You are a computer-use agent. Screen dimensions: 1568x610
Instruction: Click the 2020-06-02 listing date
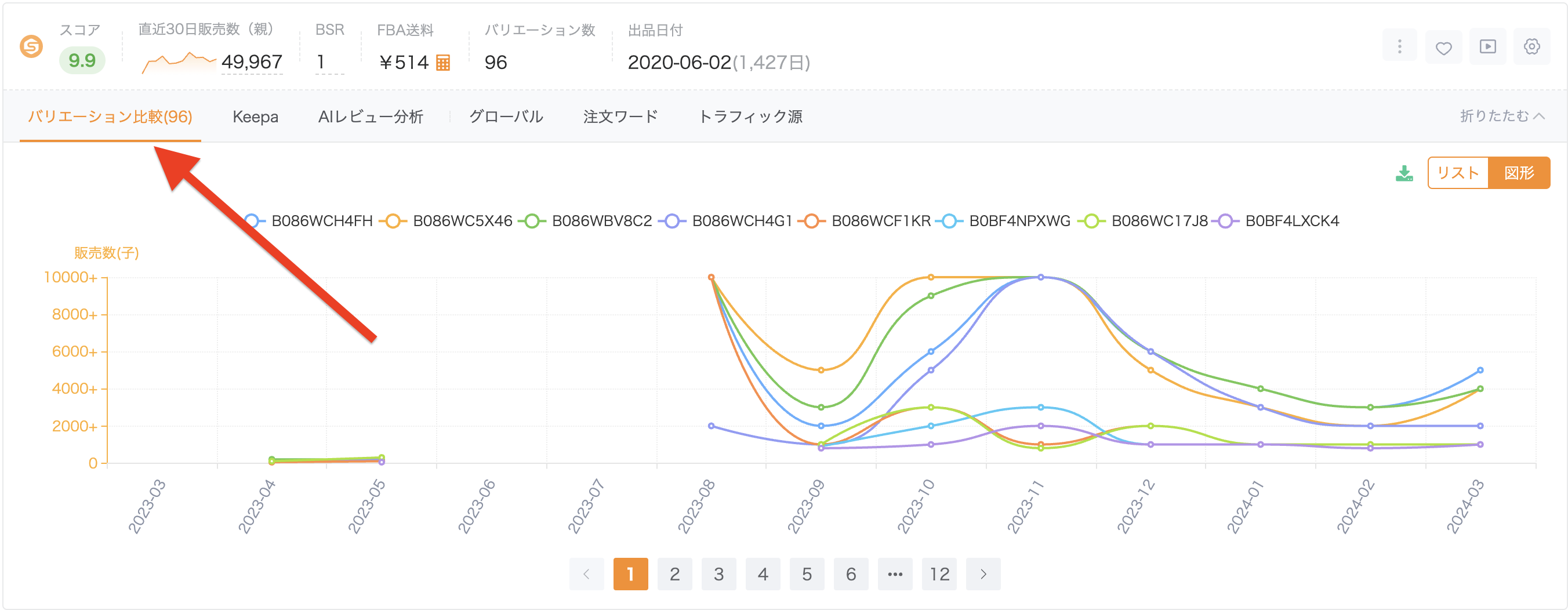679,62
